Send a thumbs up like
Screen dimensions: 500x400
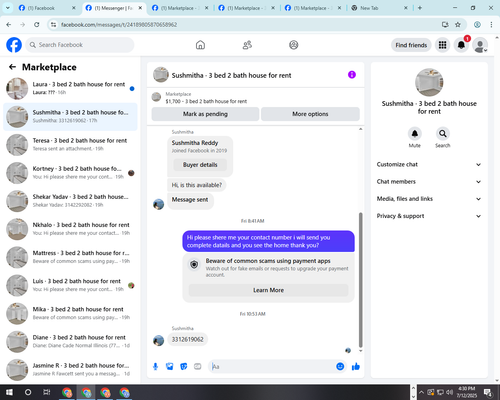coord(356,367)
